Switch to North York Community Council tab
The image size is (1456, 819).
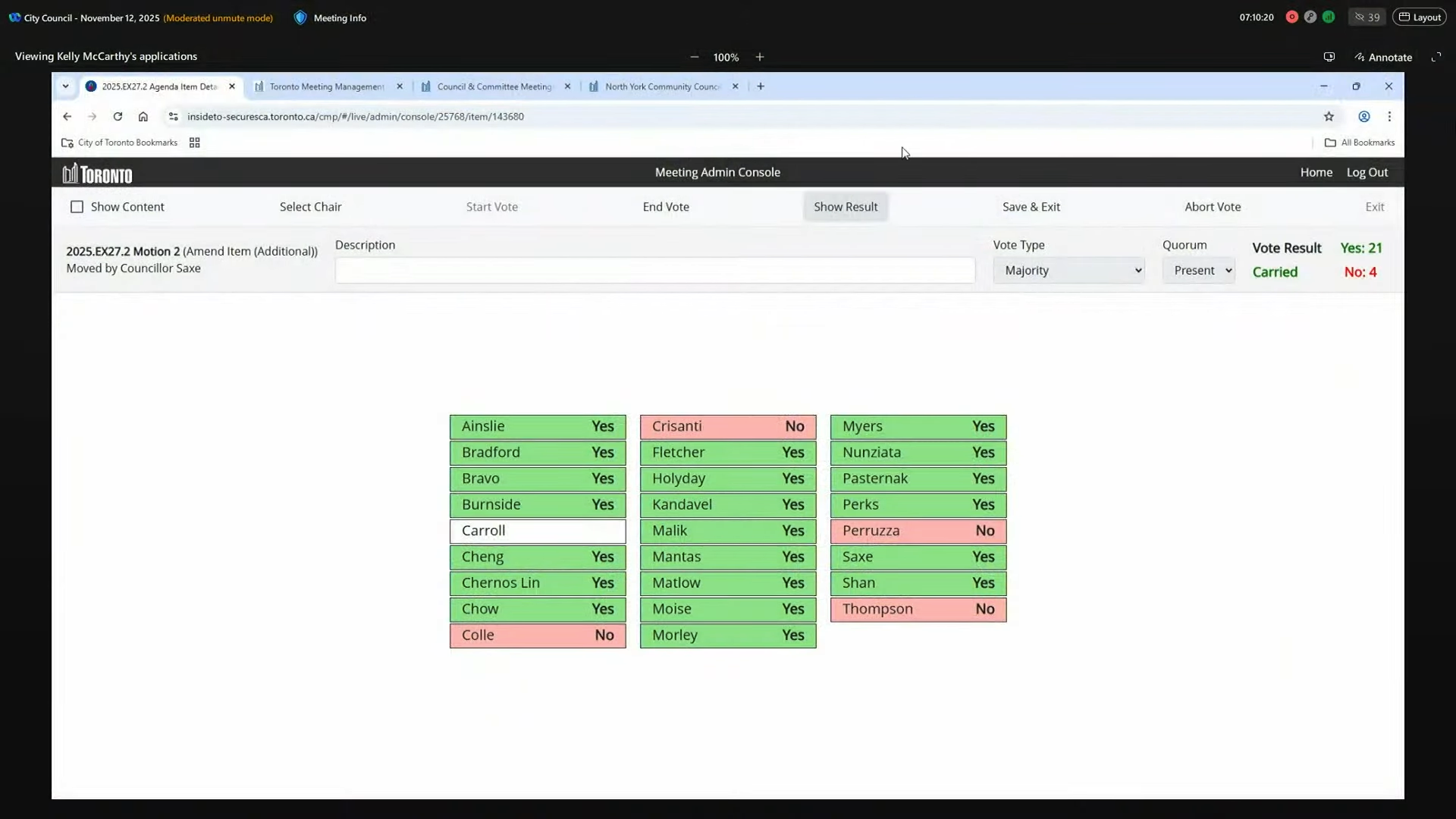[x=661, y=86]
